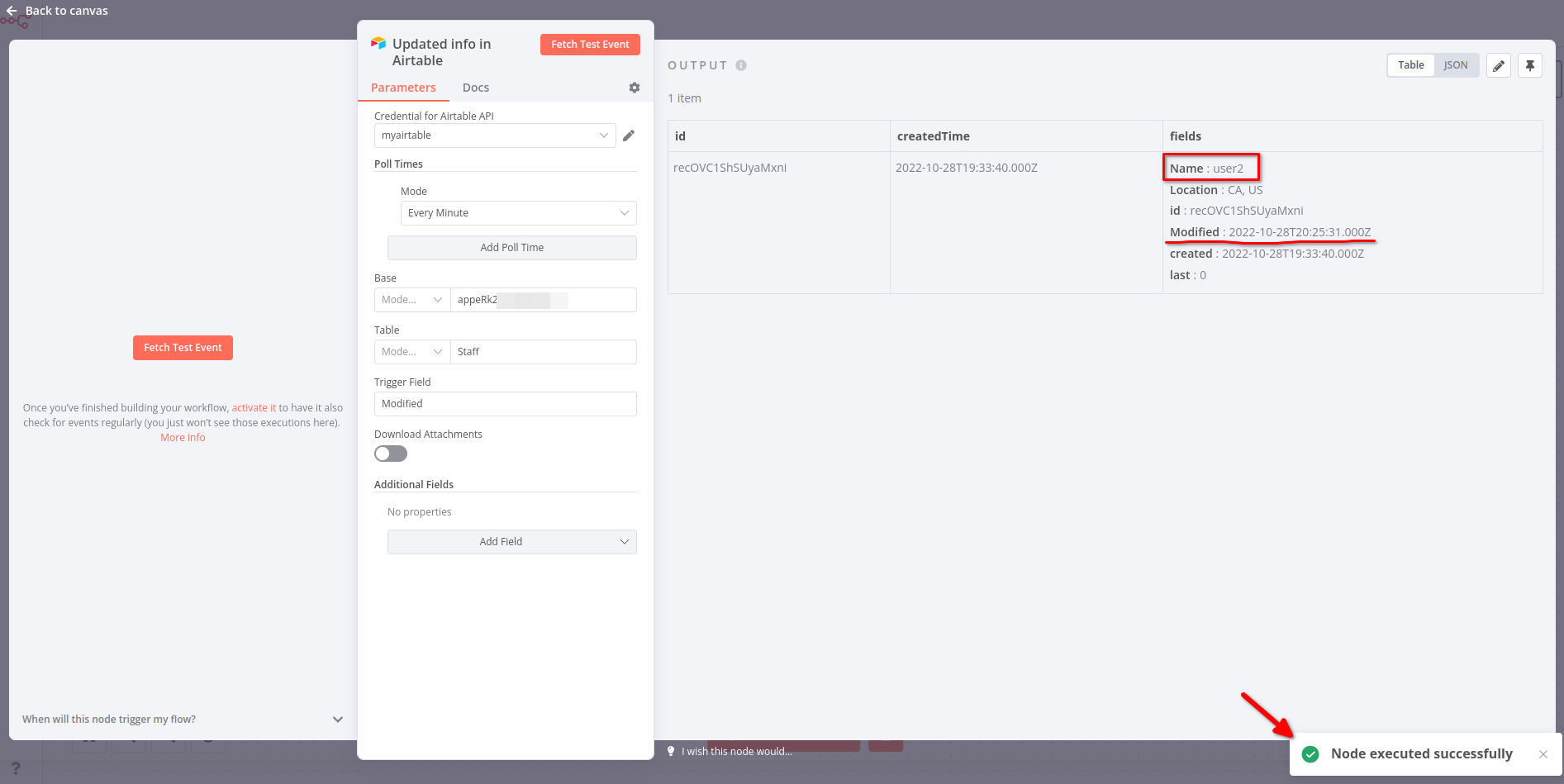
Task: Click the 'Updated info in Airtable' node title
Action: coord(441,52)
